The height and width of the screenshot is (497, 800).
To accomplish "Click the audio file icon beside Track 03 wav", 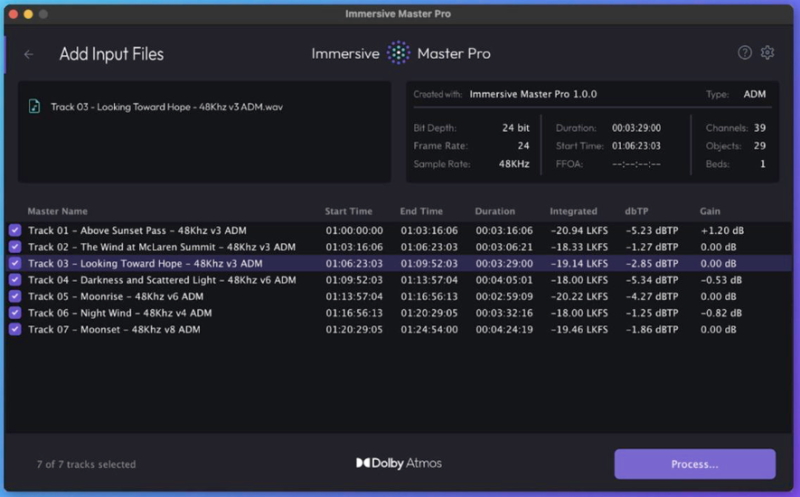I will click(34, 106).
